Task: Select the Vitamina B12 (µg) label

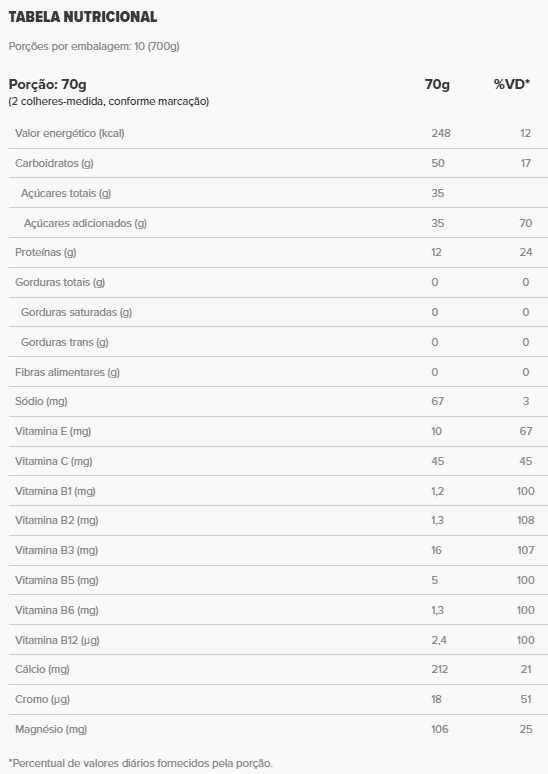Action: 57,640
